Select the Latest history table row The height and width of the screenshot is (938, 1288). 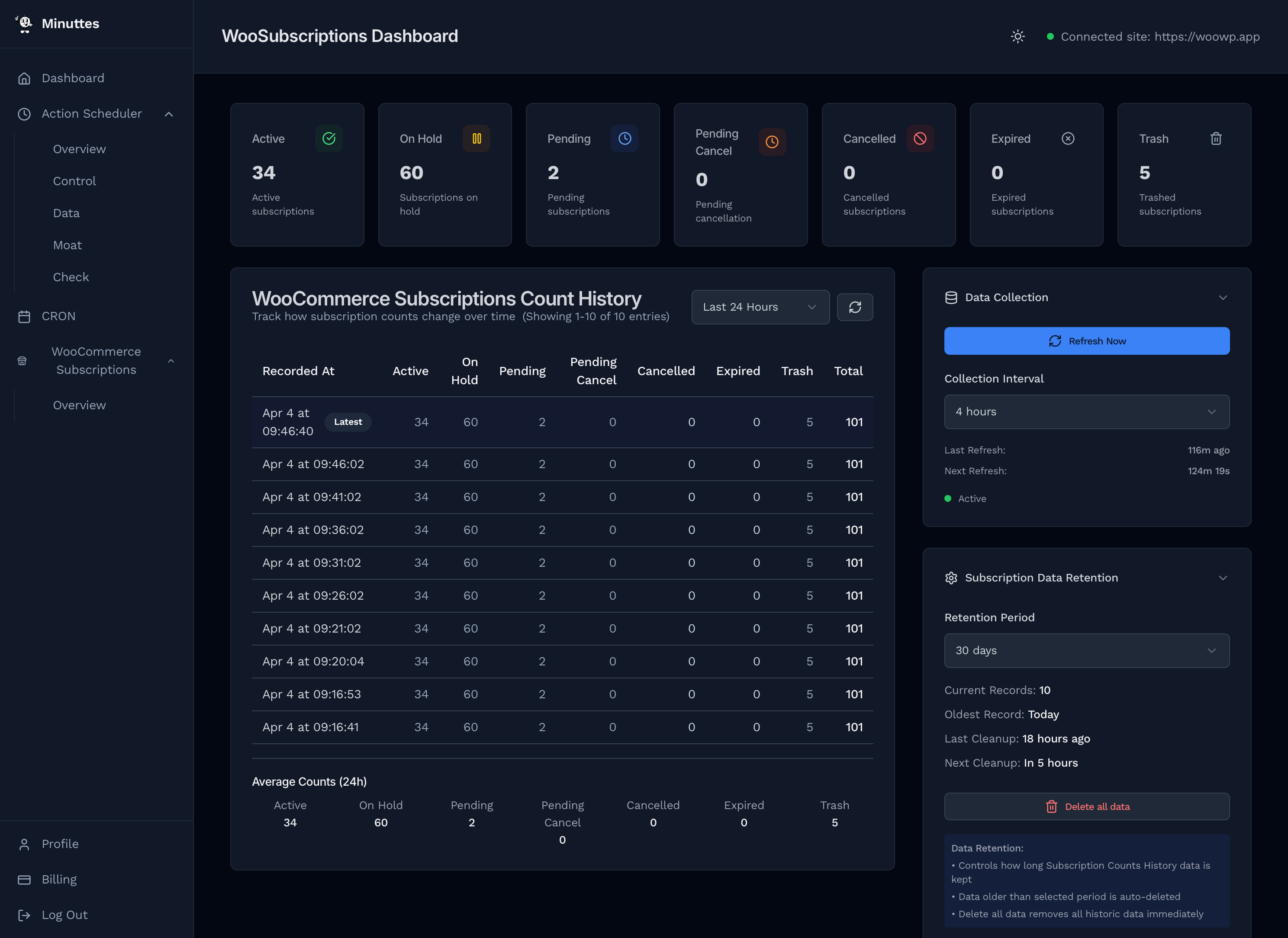pos(562,422)
